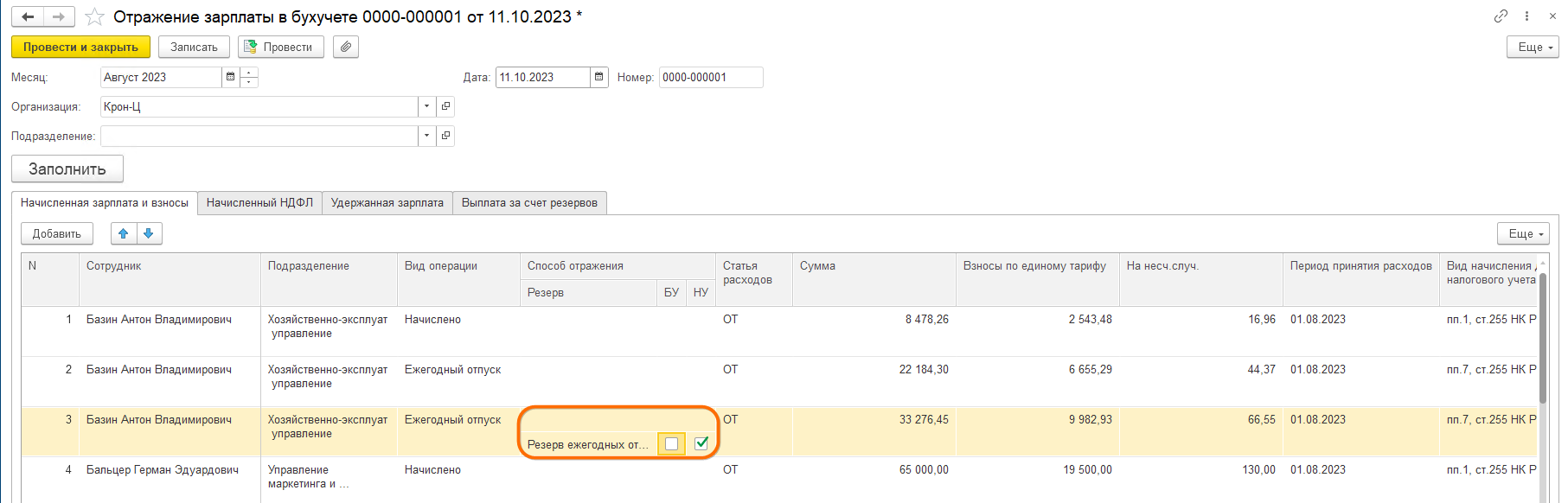Move row up with blue arrow
Viewport: 1568px width, 503px height.
click(x=124, y=233)
